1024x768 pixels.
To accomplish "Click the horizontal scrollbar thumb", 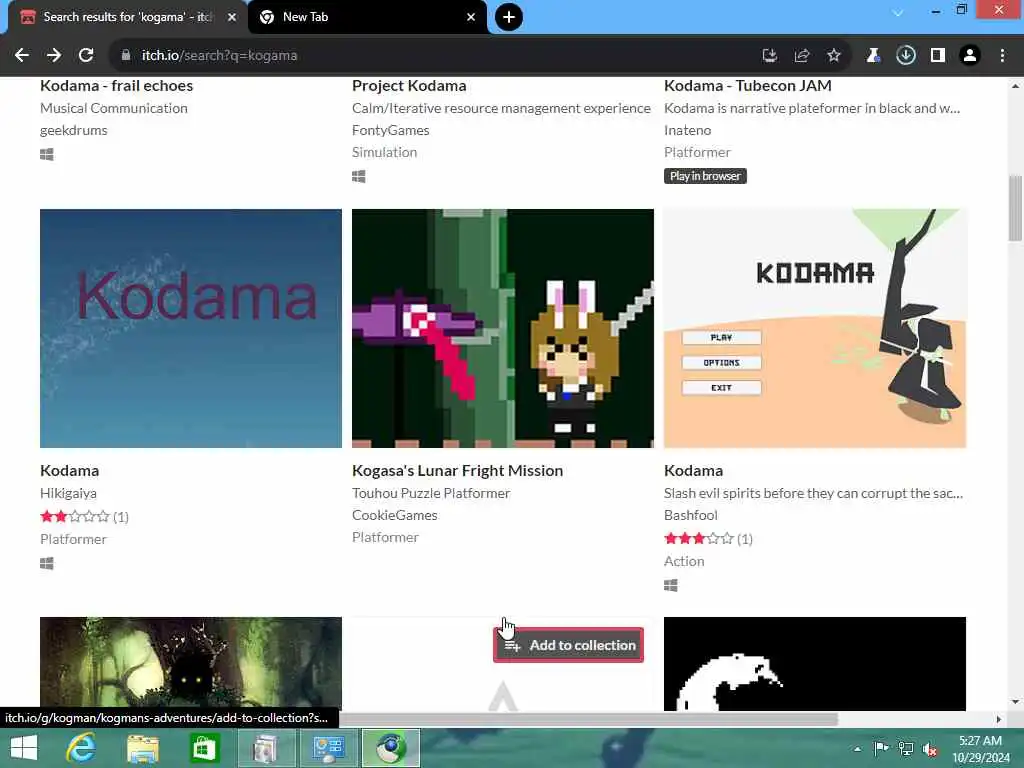I will pyautogui.click(x=588, y=719).
